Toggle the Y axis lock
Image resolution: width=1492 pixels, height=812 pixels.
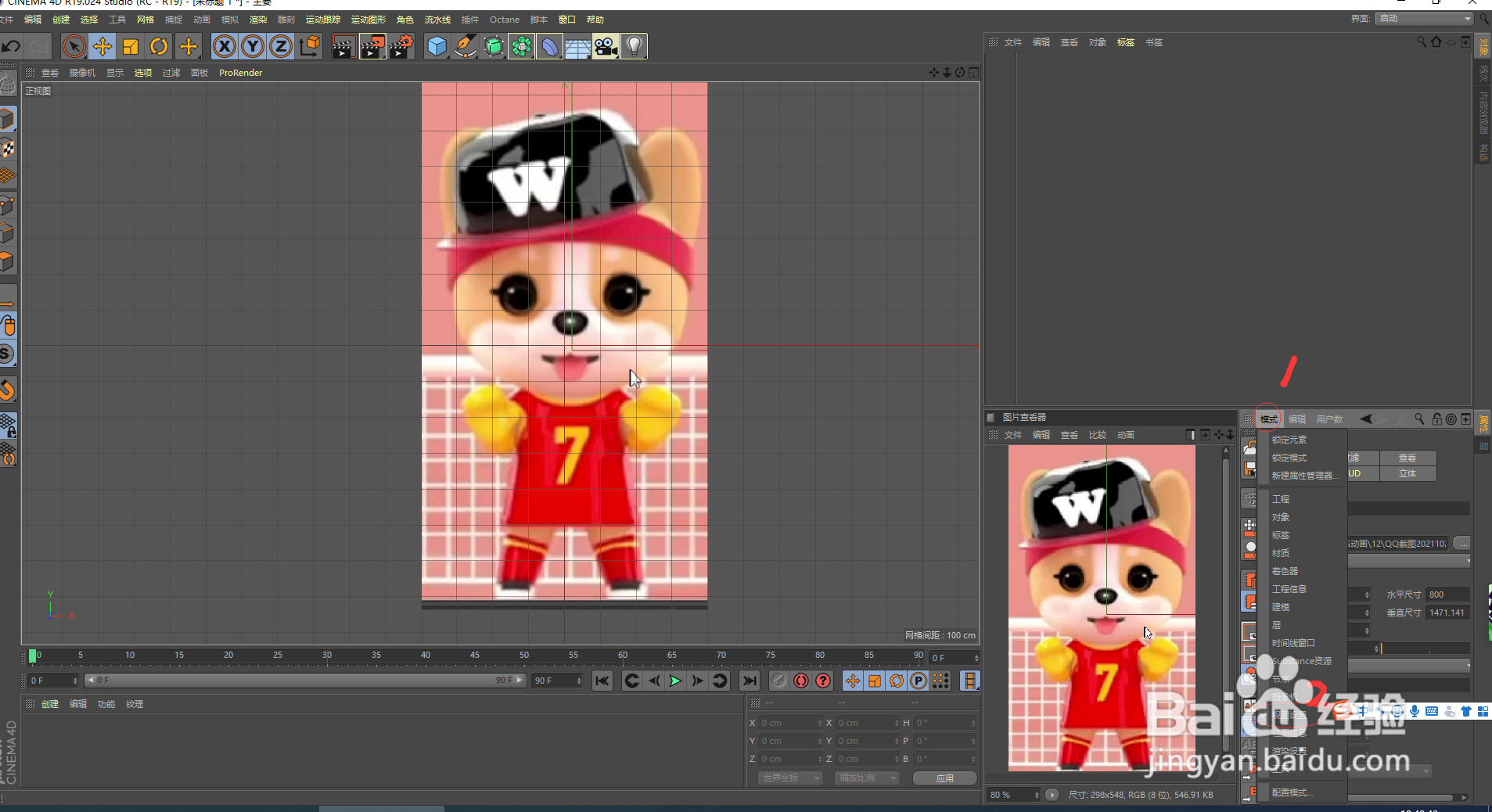(x=253, y=47)
